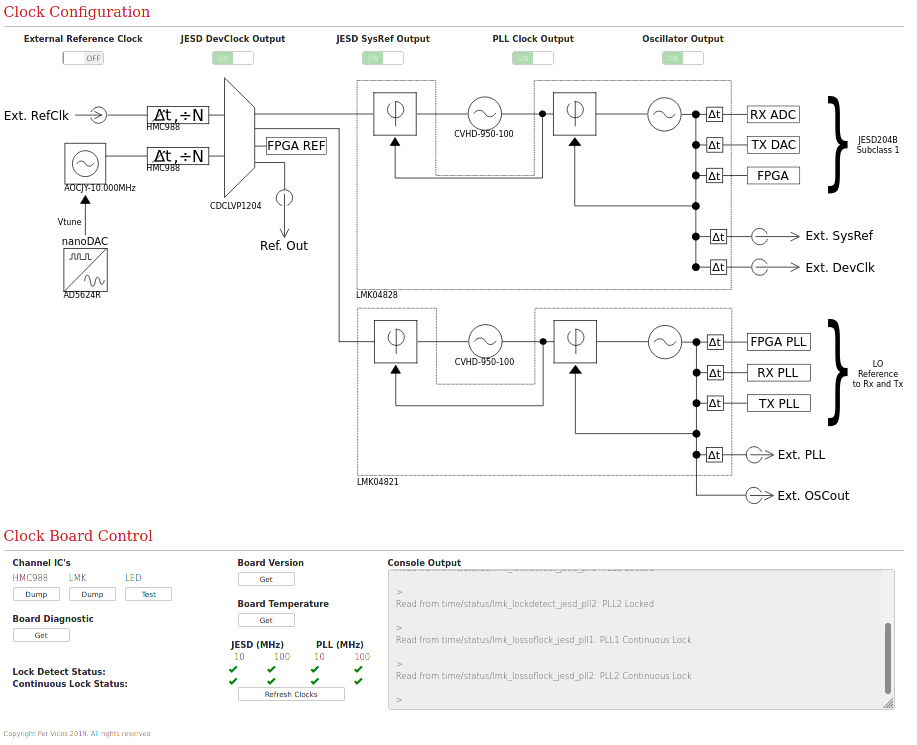Click the CDCLVP1204 multiplexer shape
Image resolution: width=917 pixels, height=745 pixels.
pyautogui.click(x=240, y=138)
